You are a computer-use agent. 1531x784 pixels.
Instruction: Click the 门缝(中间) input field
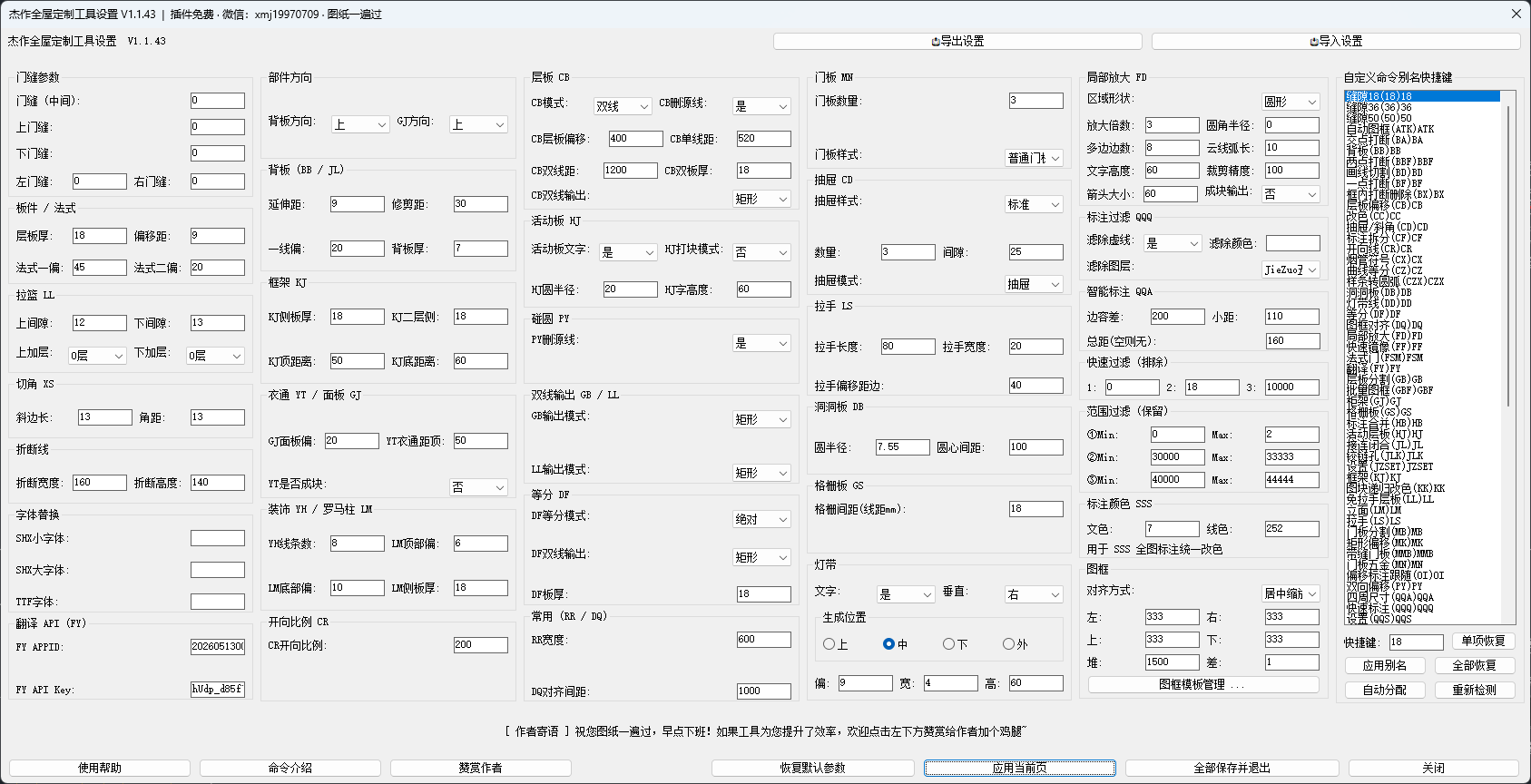coord(218,101)
